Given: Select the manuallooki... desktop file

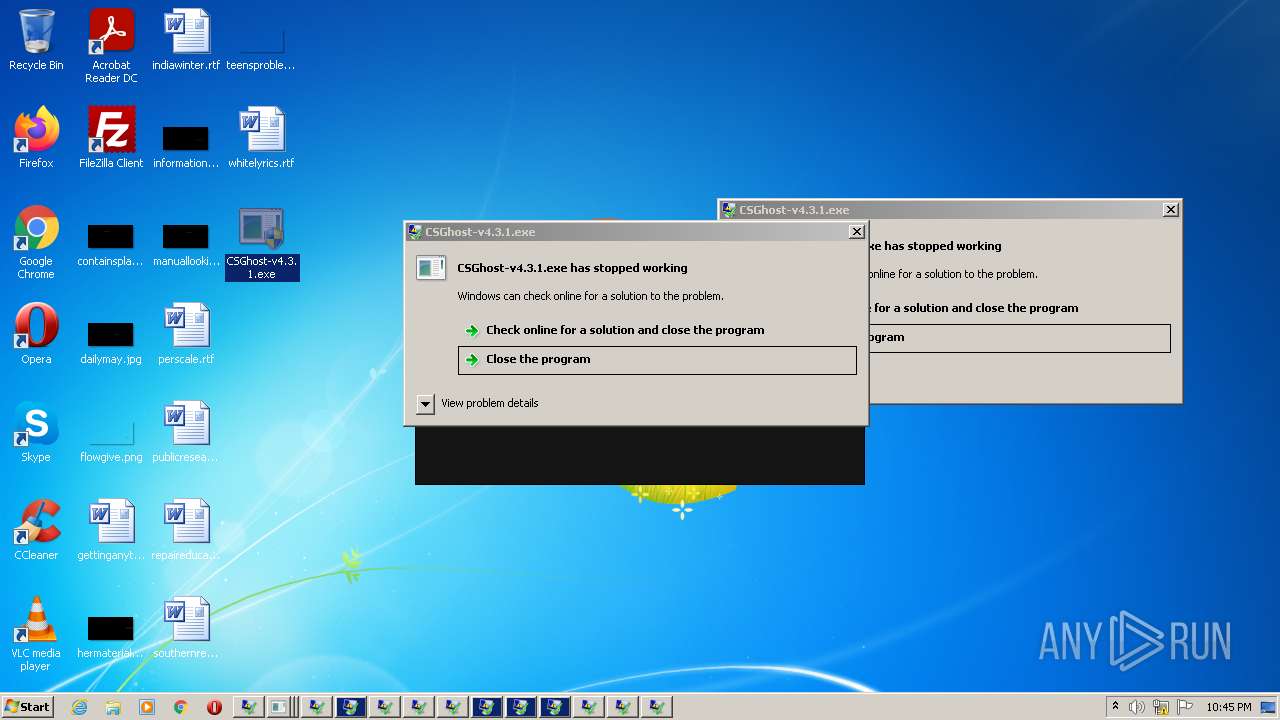Looking at the screenshot, I should click(x=186, y=245).
